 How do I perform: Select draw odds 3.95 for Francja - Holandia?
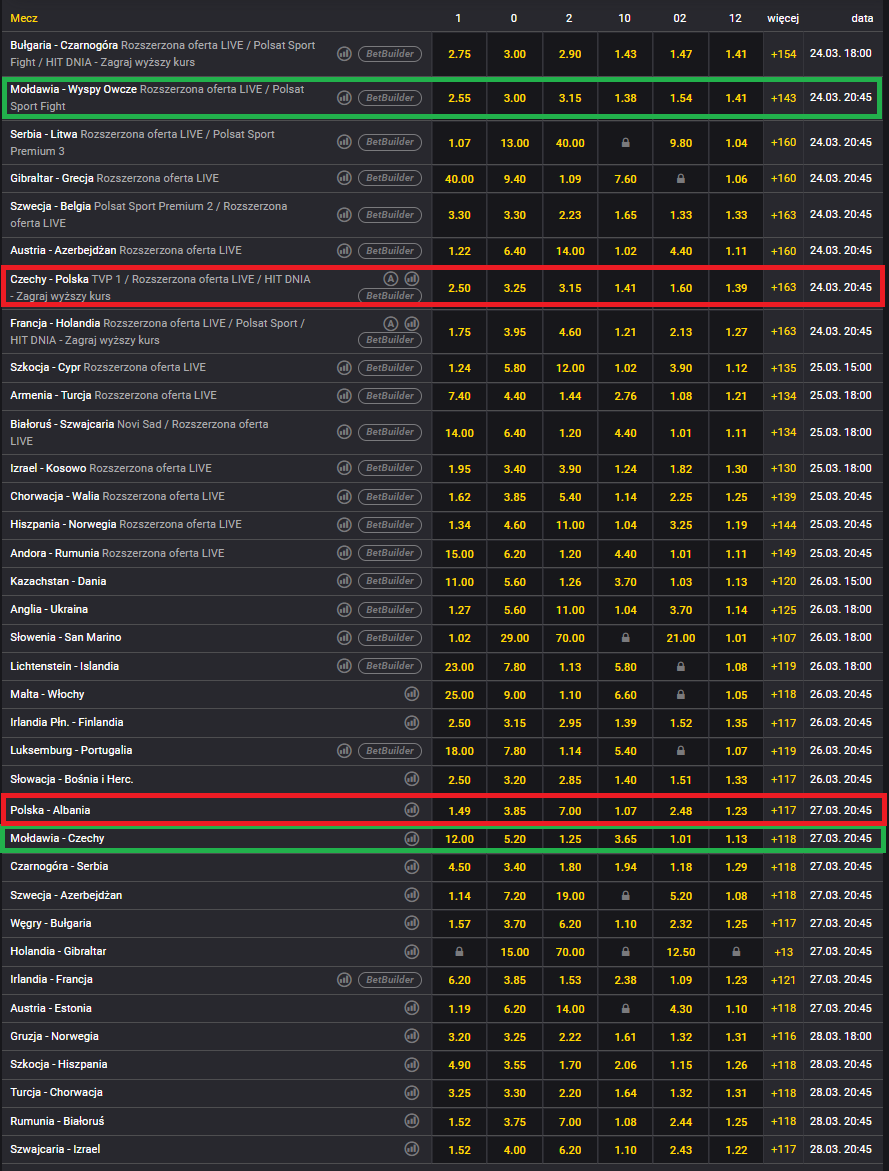click(515, 332)
